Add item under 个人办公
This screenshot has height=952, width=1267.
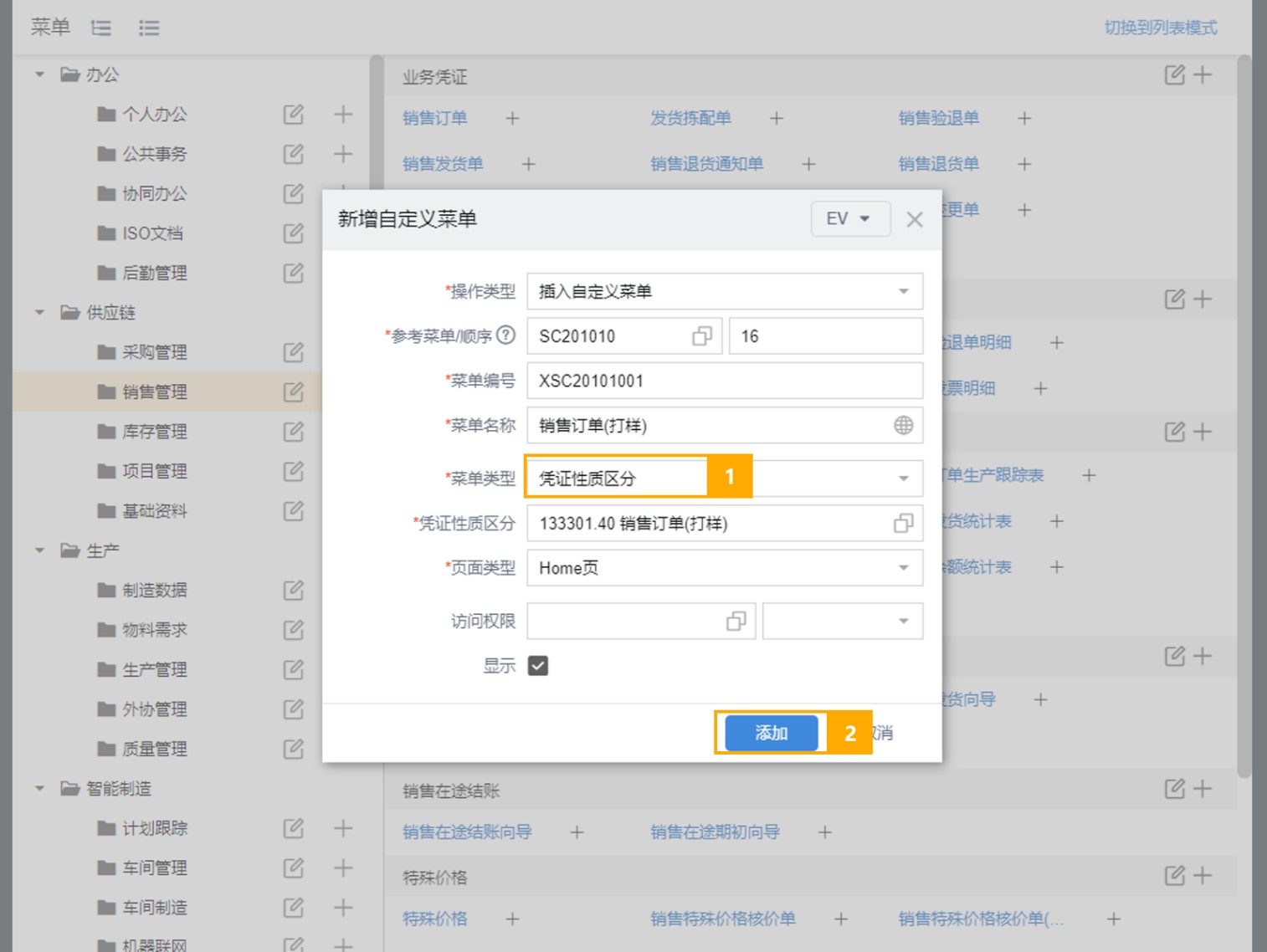(x=343, y=115)
